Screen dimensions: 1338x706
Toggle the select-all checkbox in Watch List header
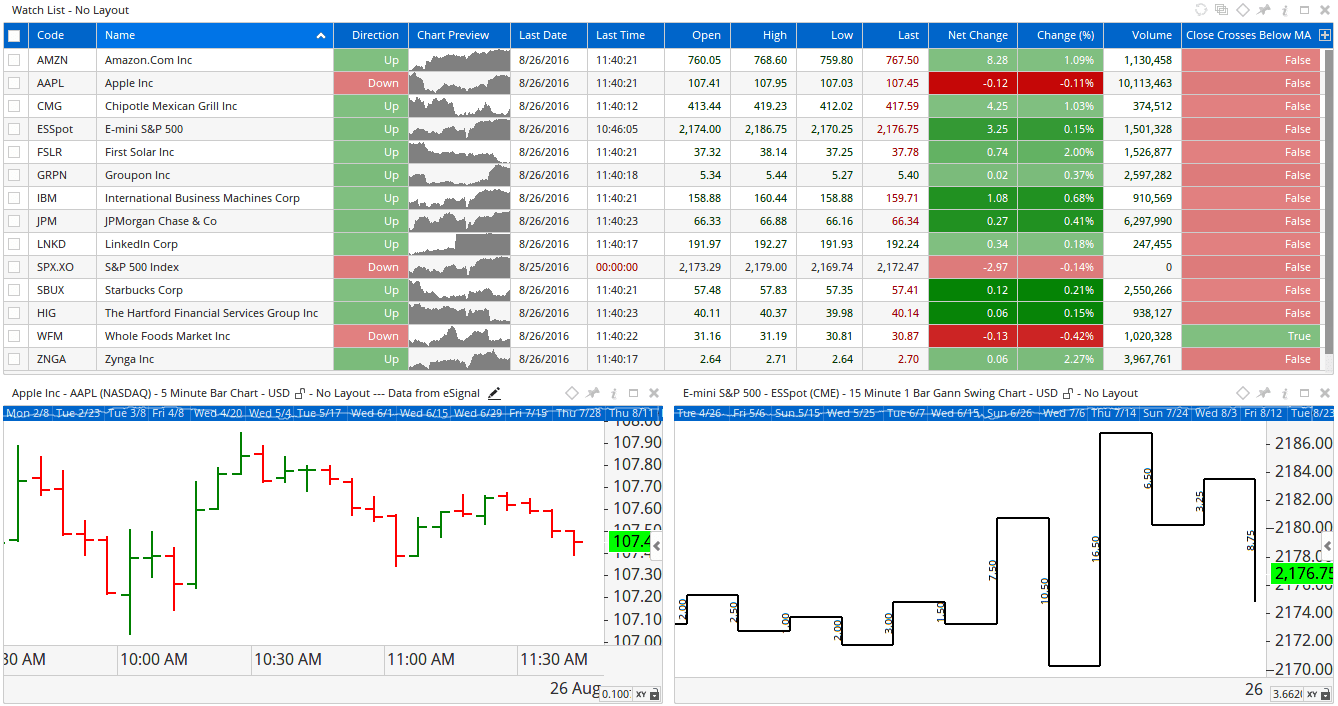[14, 35]
